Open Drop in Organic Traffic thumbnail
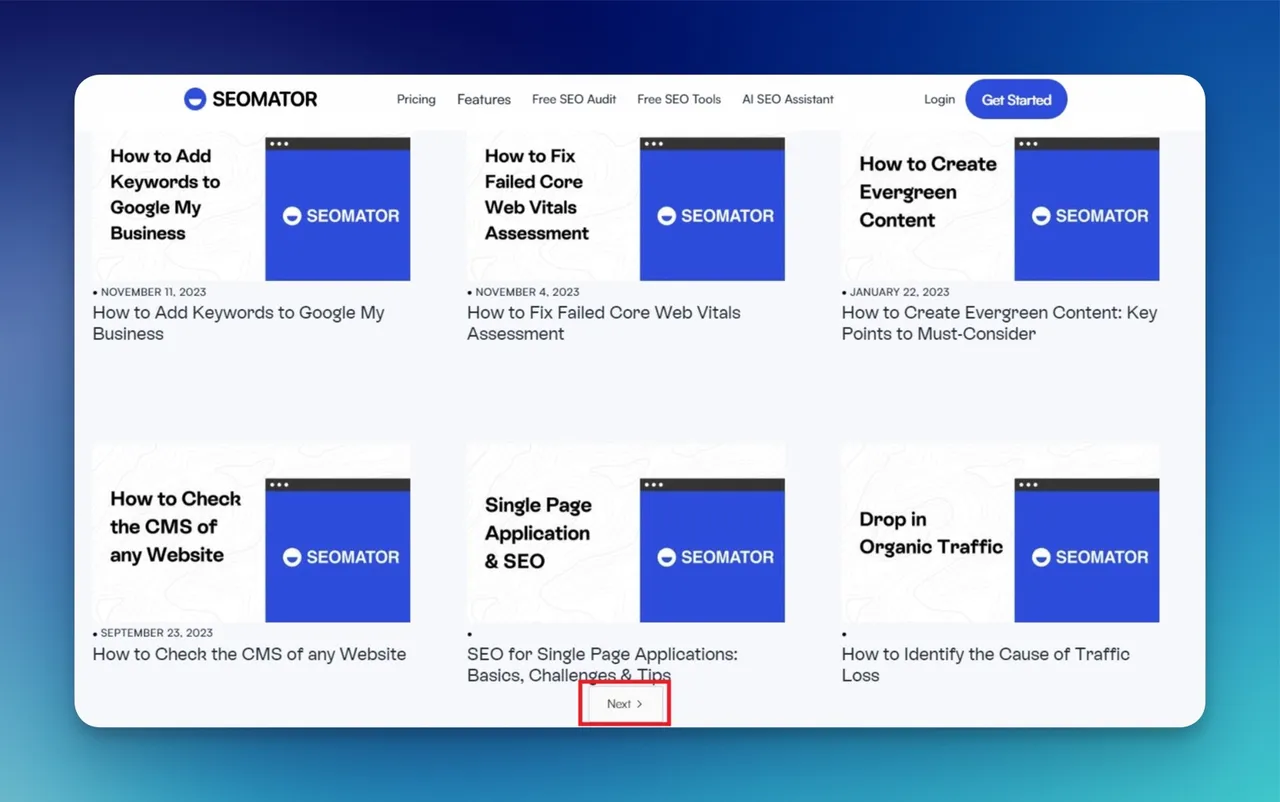1280x802 pixels. point(1000,533)
